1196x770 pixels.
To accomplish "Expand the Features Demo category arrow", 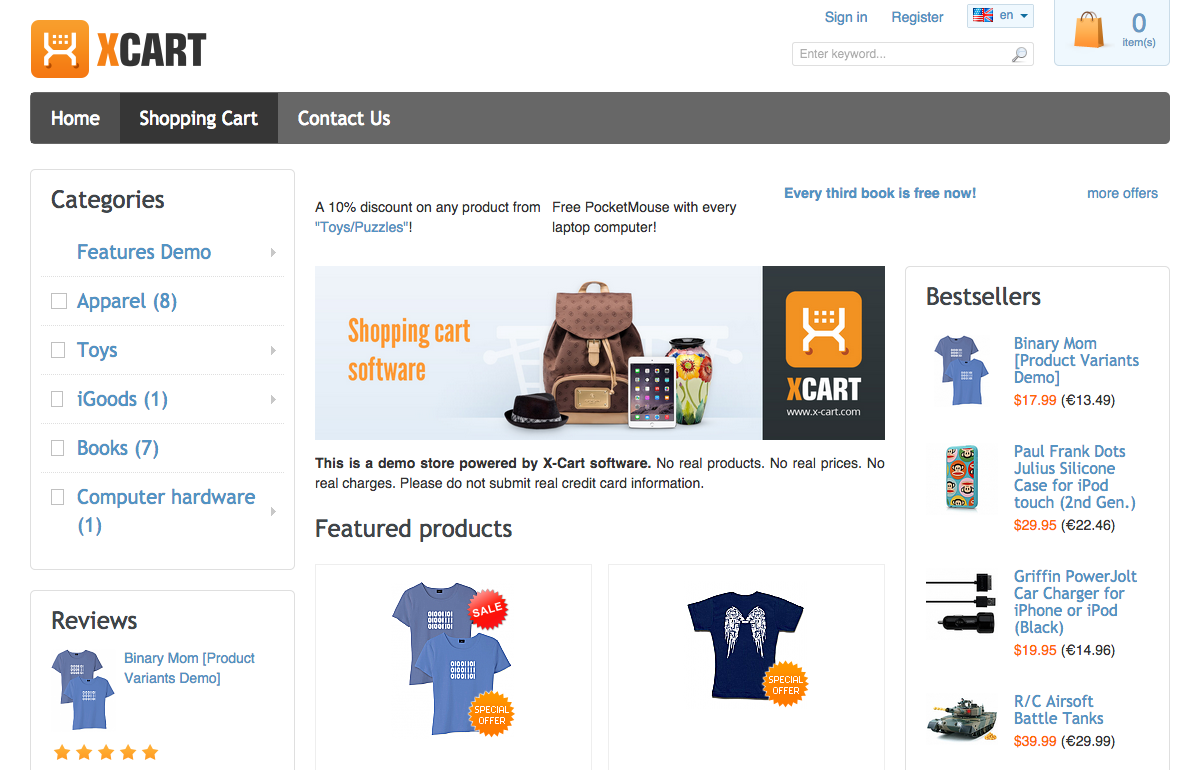I will (x=273, y=253).
